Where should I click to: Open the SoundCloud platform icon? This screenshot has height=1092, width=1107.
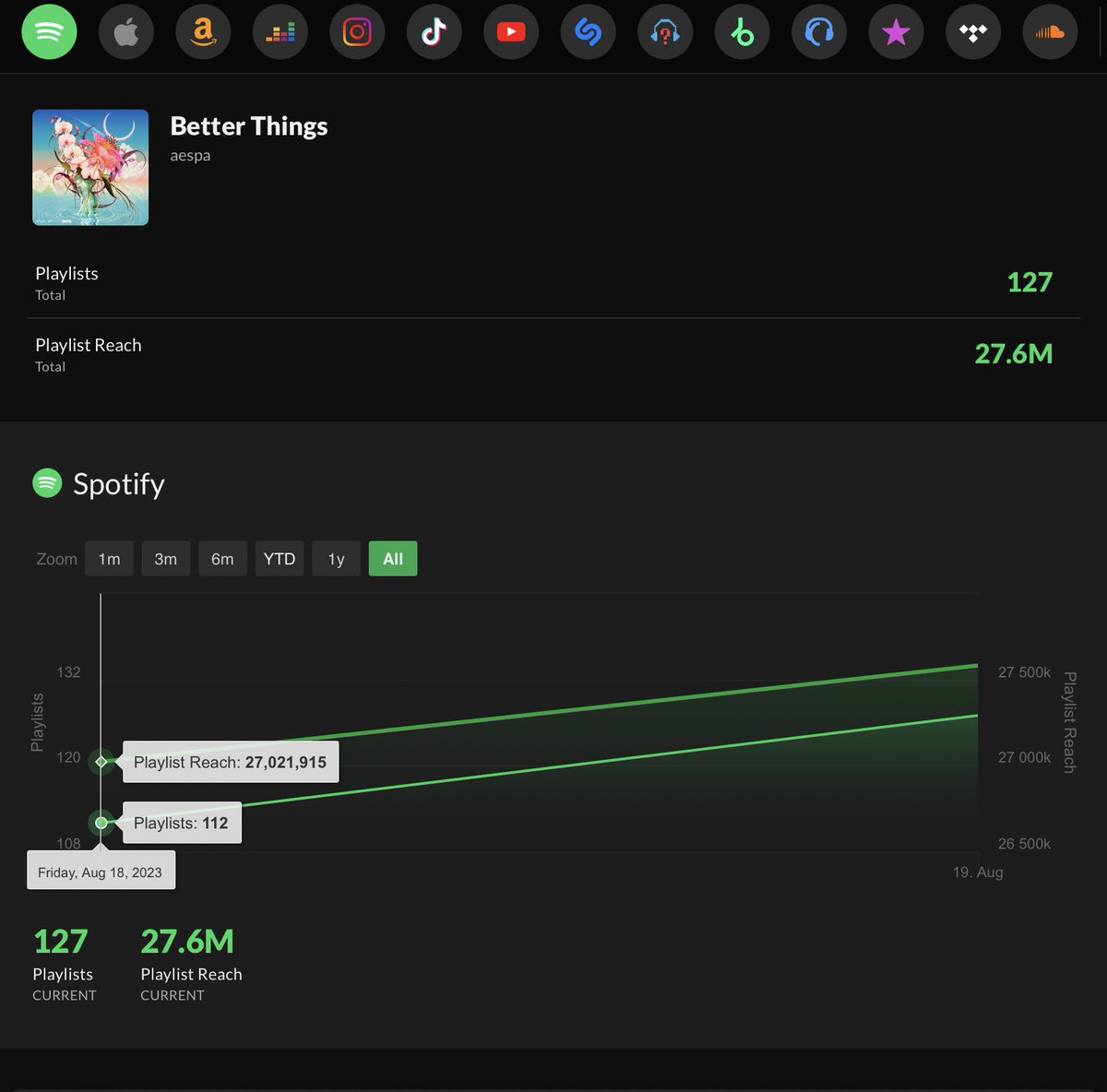(1051, 32)
